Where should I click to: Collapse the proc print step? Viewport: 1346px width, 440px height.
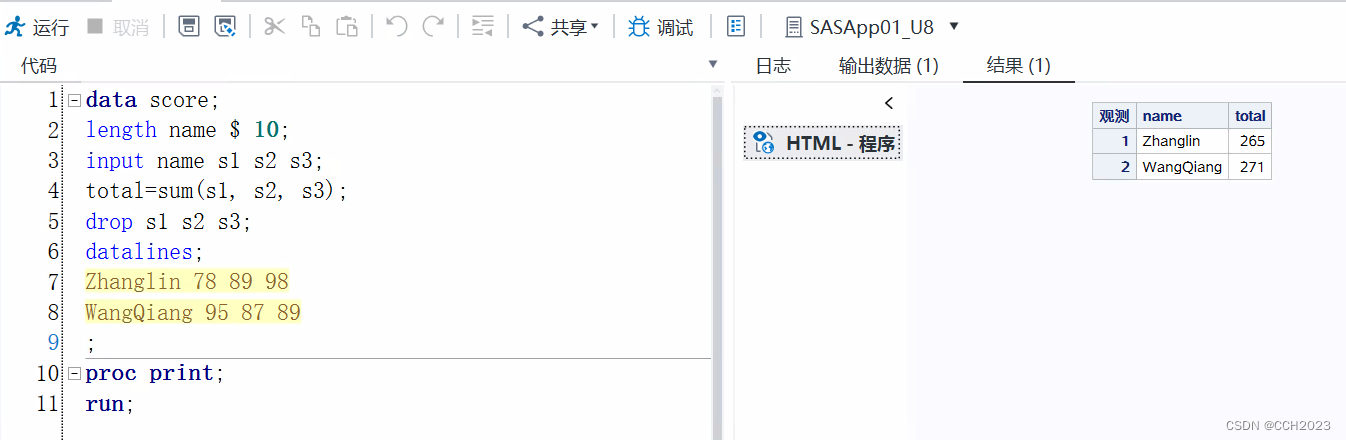[74, 374]
